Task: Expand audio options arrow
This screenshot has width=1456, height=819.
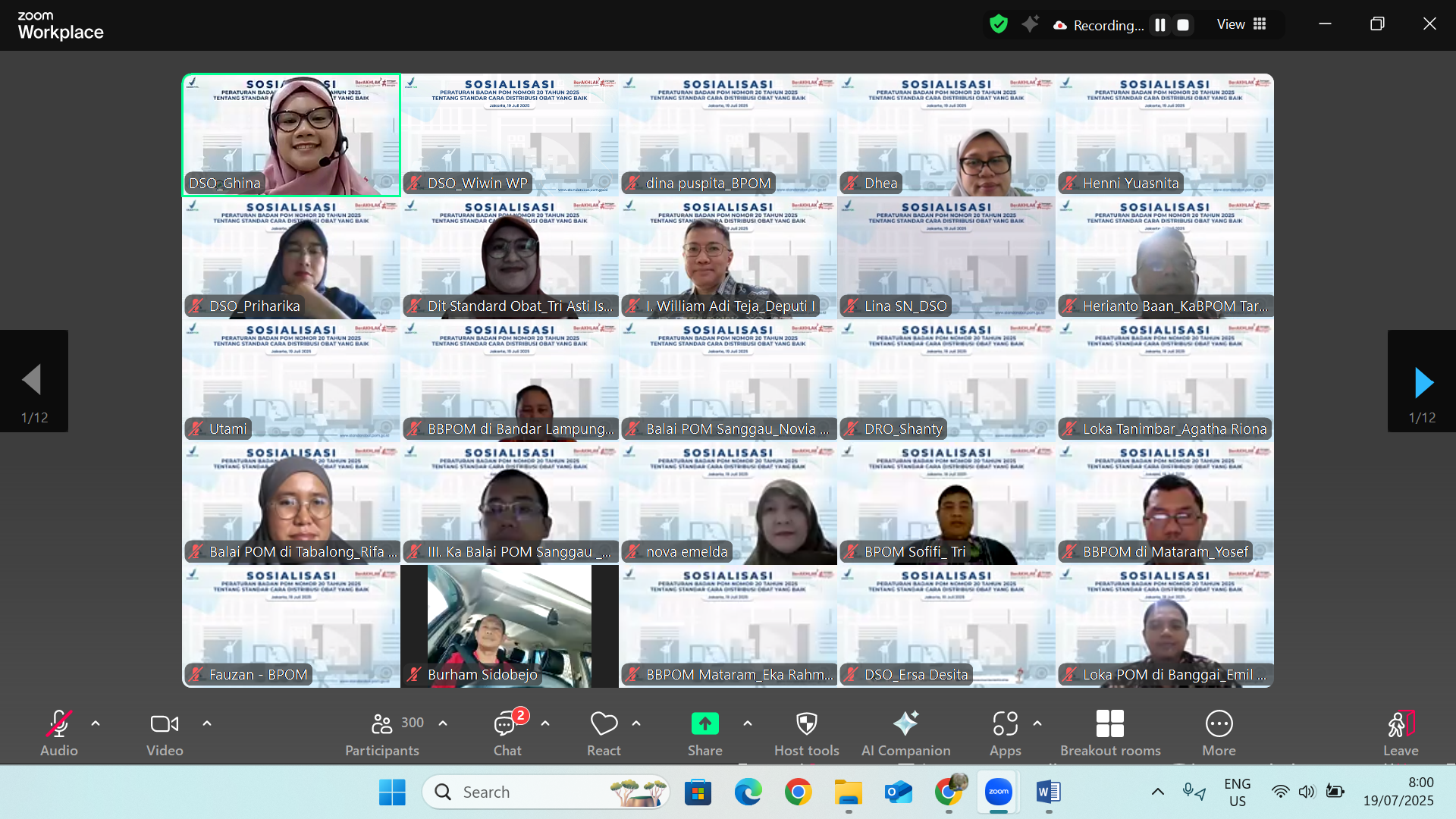Action: tap(96, 723)
